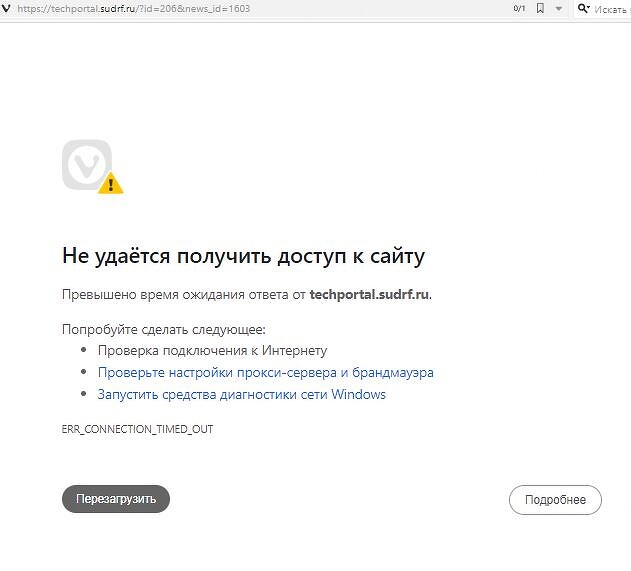This screenshot has width=631, height=571.
Task: Click the 0/1 counter in address bar
Action: point(519,8)
